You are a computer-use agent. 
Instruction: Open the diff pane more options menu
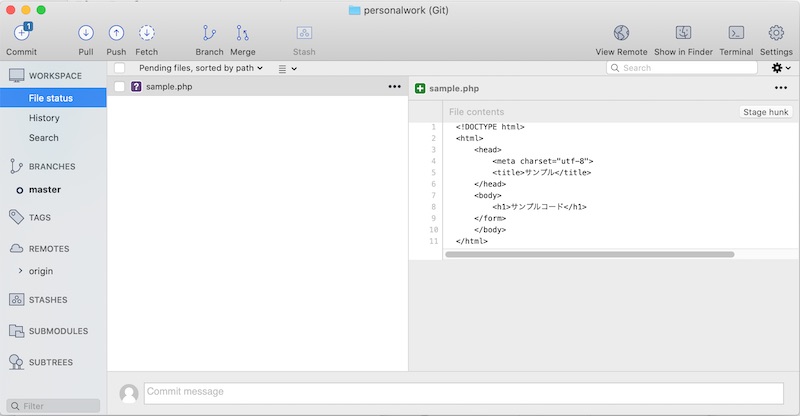[781, 88]
